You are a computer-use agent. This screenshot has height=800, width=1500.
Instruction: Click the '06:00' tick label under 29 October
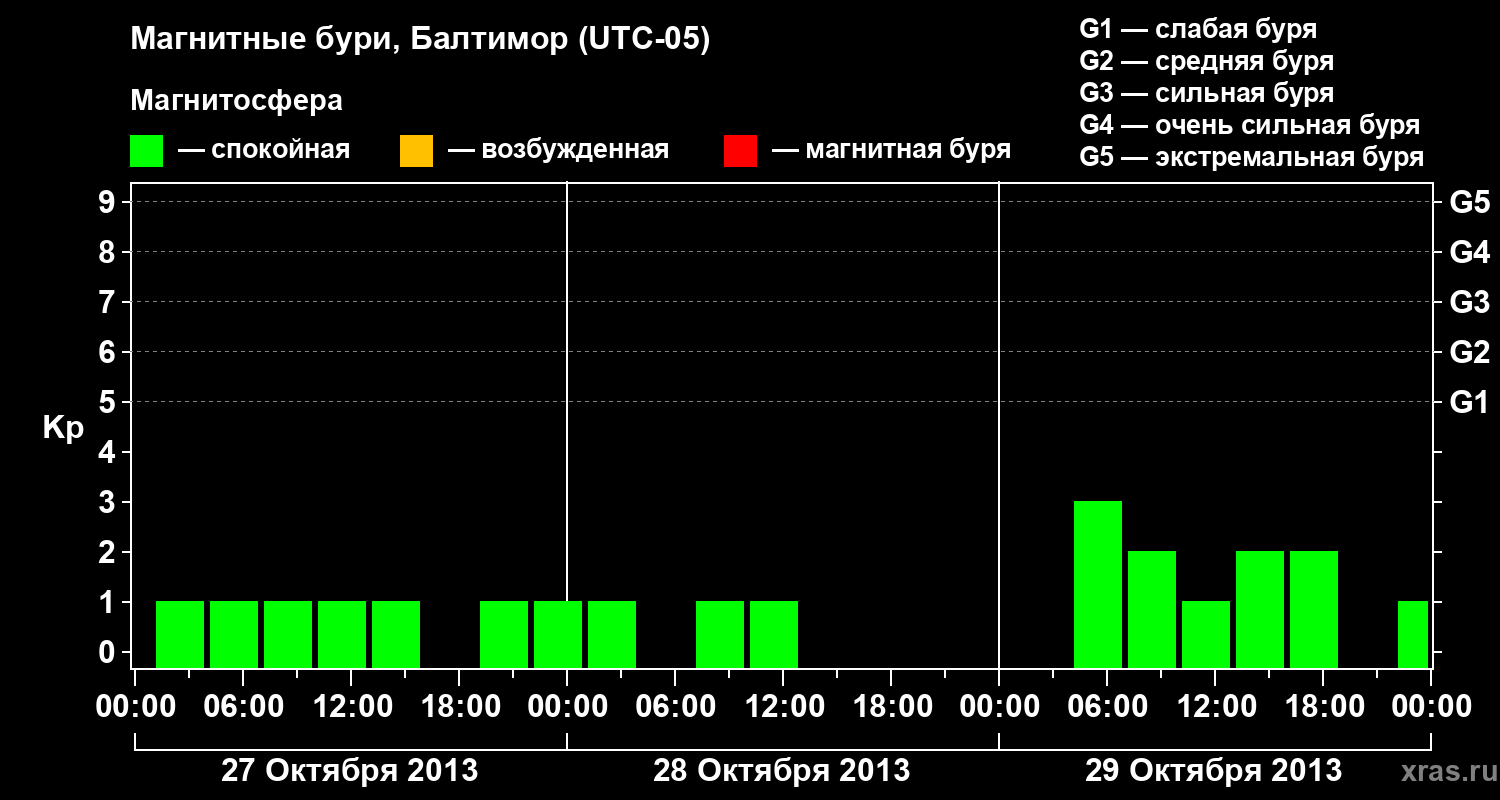pos(1106,707)
